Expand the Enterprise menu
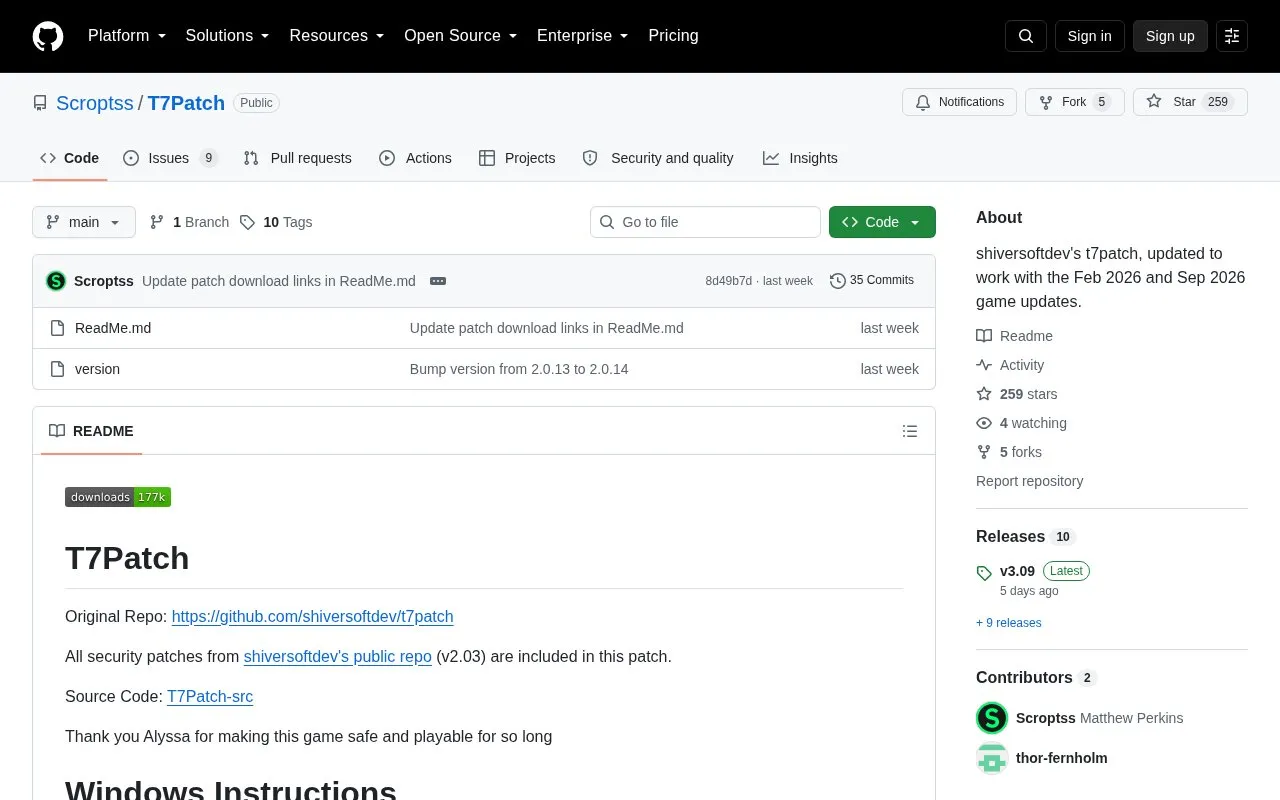Screen dimensions: 1280x800 tap(583, 36)
